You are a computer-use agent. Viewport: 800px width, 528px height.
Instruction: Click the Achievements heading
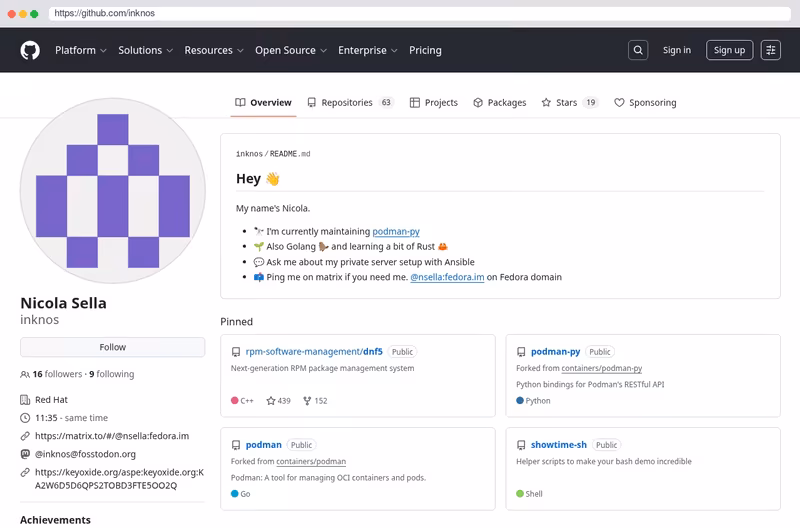[x=55, y=520]
